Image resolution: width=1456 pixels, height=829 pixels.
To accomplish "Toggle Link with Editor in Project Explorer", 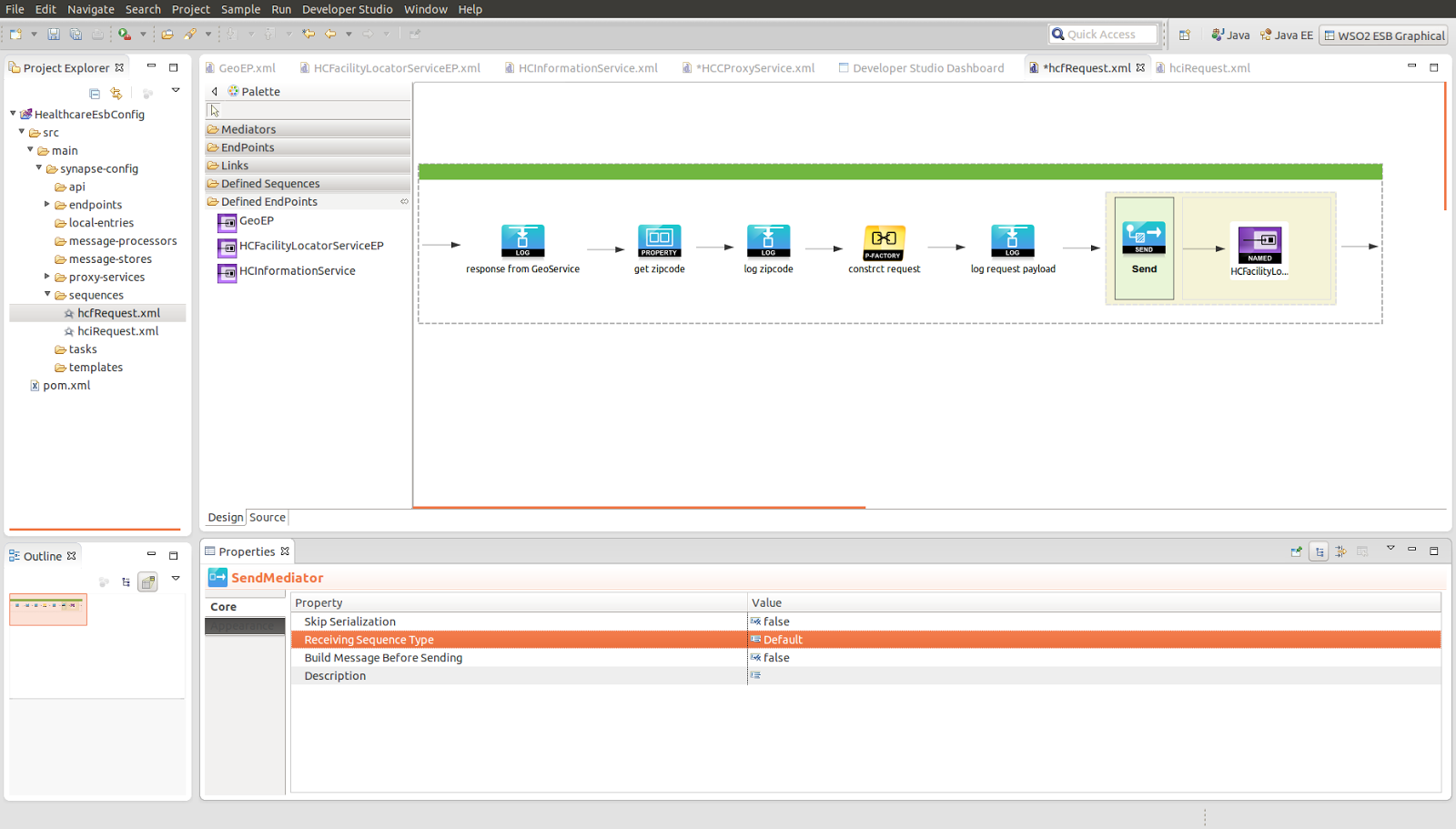I will tap(116, 93).
